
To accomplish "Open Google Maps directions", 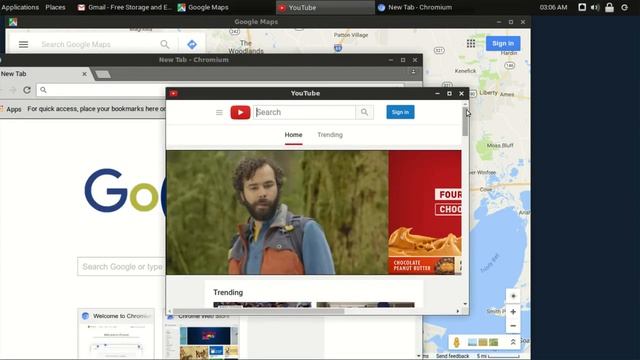I will [192, 44].
